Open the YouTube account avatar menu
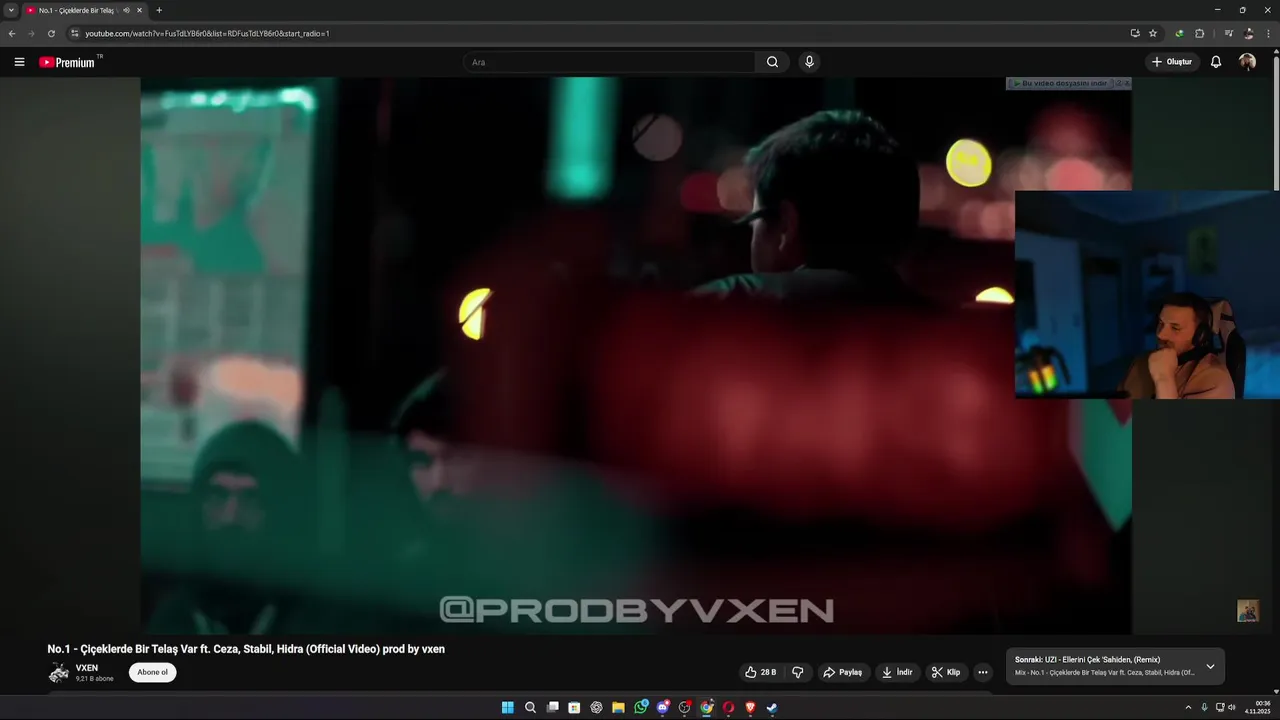The image size is (1280, 720). pos(1247,62)
